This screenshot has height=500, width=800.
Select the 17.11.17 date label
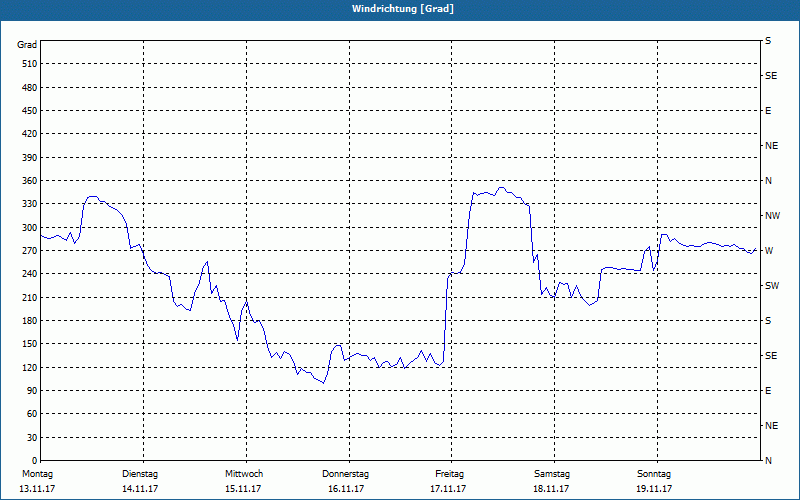click(x=448, y=489)
